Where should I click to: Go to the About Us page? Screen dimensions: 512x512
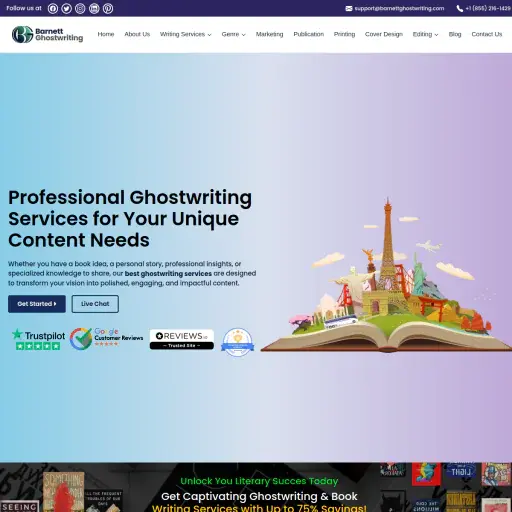137,34
